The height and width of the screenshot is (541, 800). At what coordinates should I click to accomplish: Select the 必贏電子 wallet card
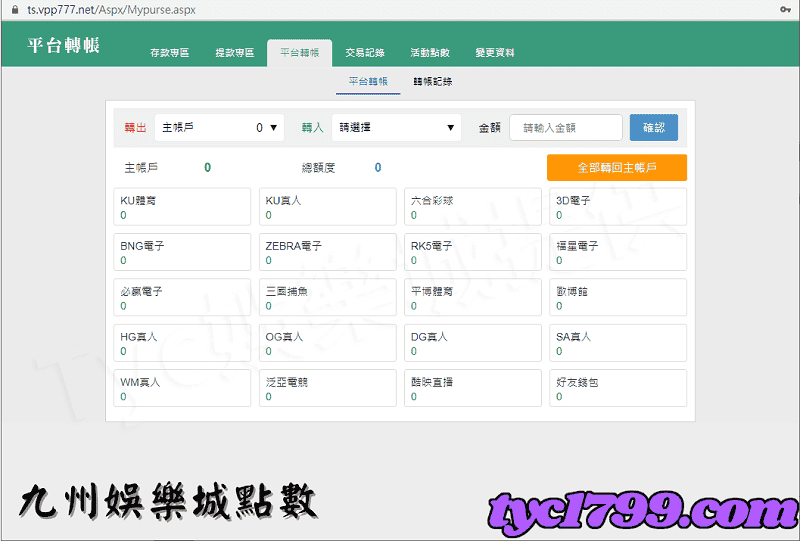coord(182,298)
